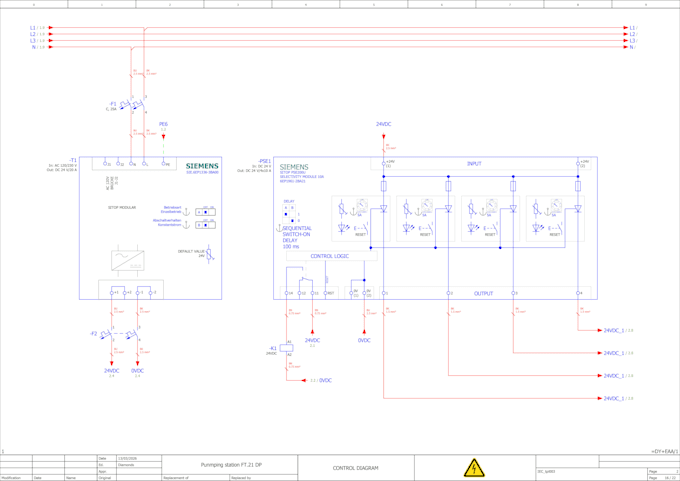Select the -F1 circuit breaker symbol
The image size is (680, 481).
click(x=132, y=105)
